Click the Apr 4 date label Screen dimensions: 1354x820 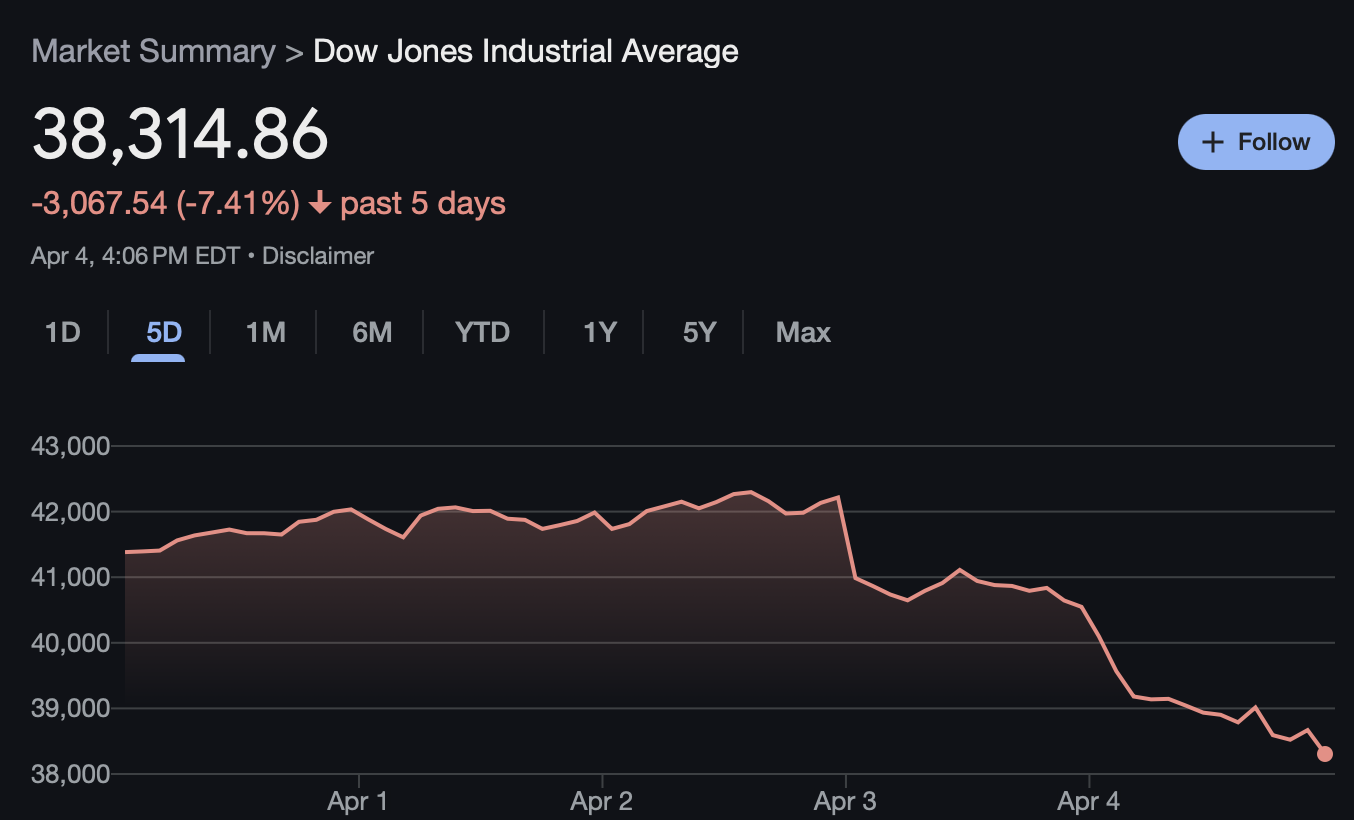pos(1089,801)
